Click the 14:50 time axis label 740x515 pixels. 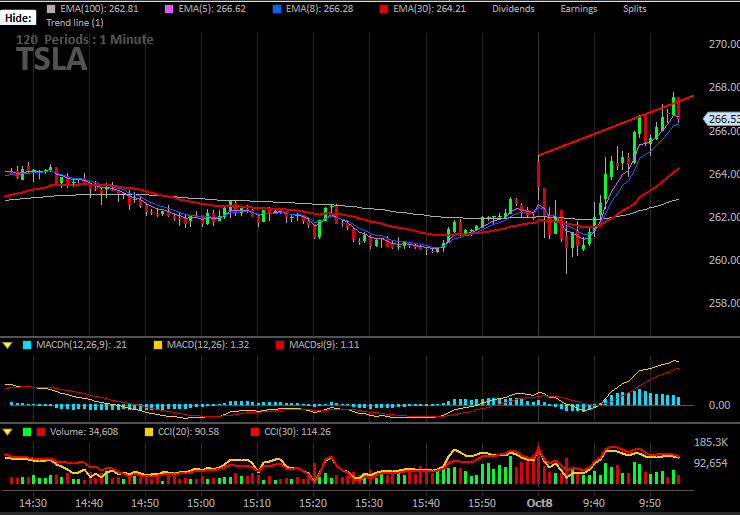(145, 503)
